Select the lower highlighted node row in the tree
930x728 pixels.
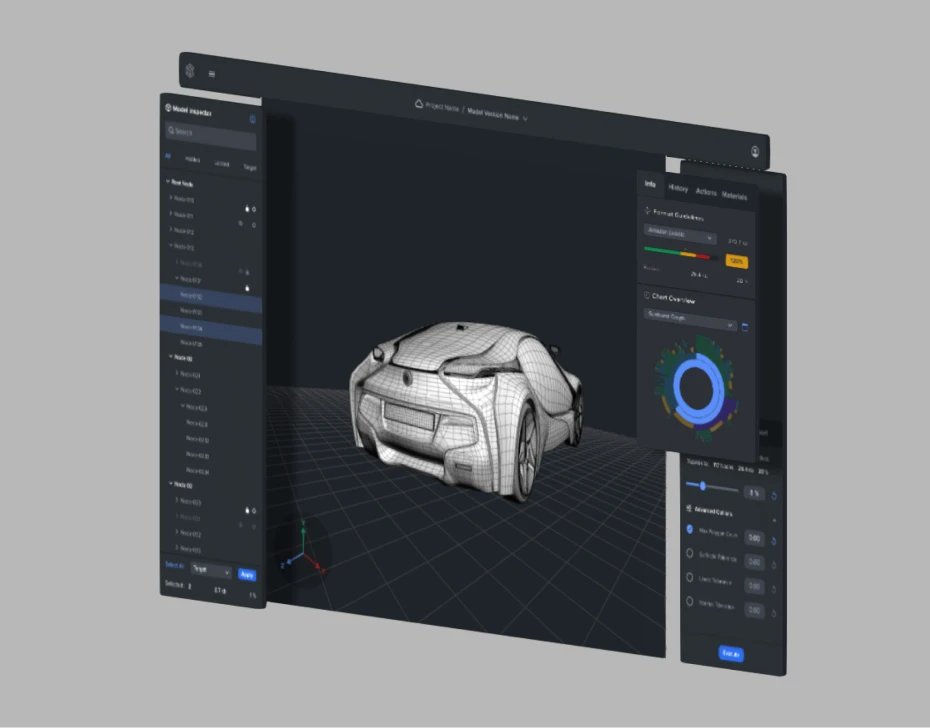click(x=211, y=330)
